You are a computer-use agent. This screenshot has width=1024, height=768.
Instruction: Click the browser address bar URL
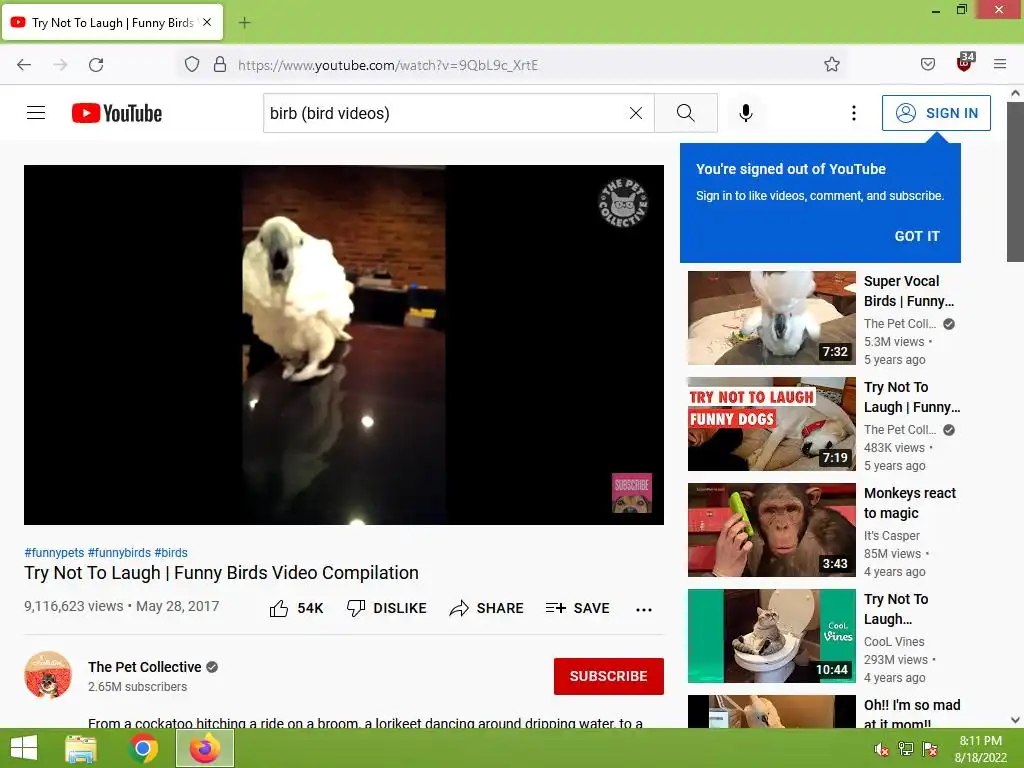(388, 65)
